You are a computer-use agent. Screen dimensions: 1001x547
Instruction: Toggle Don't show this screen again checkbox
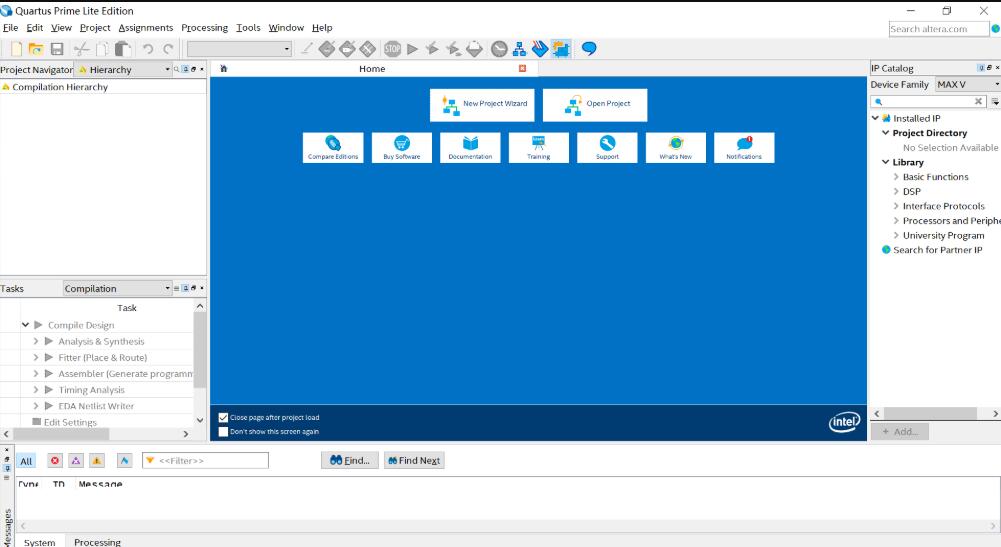click(223, 431)
